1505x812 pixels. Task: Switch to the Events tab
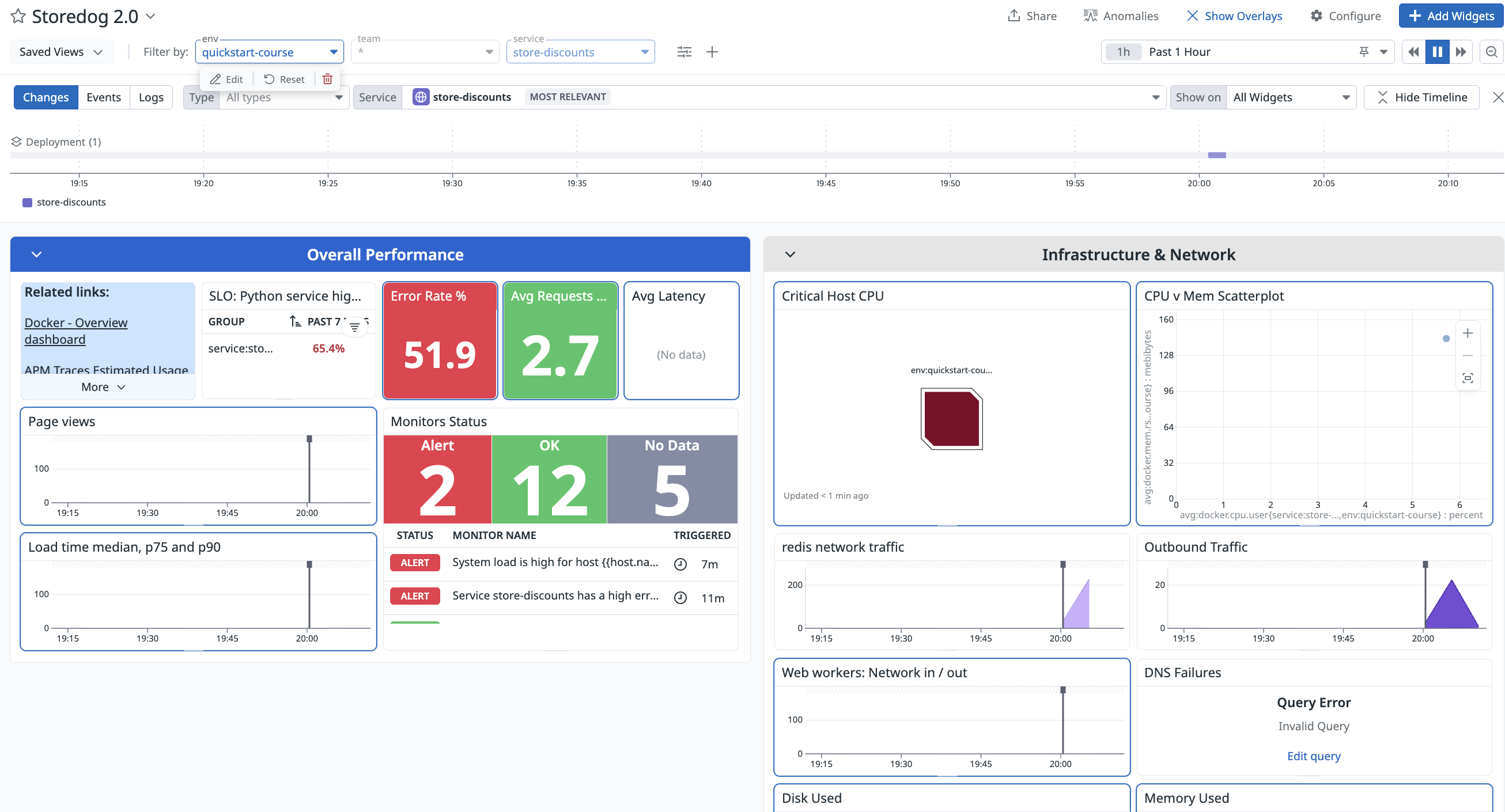[103, 97]
